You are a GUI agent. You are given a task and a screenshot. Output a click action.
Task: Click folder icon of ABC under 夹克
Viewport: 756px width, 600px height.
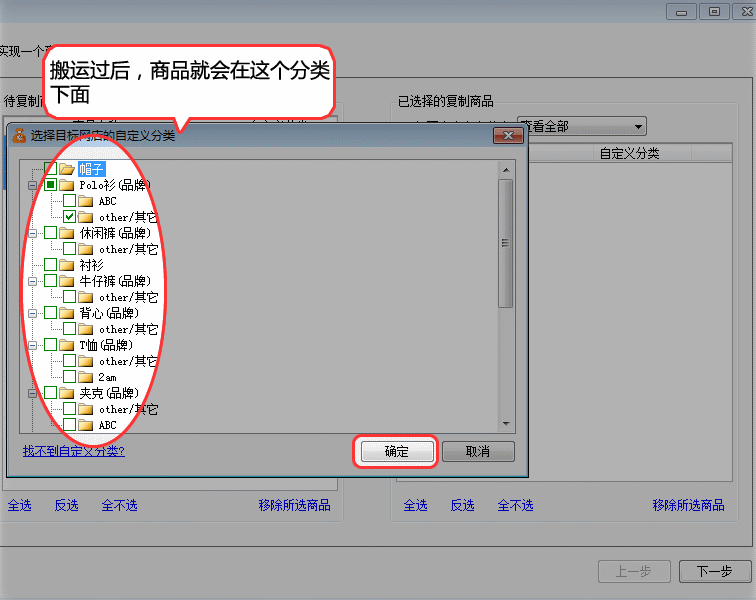pos(85,425)
